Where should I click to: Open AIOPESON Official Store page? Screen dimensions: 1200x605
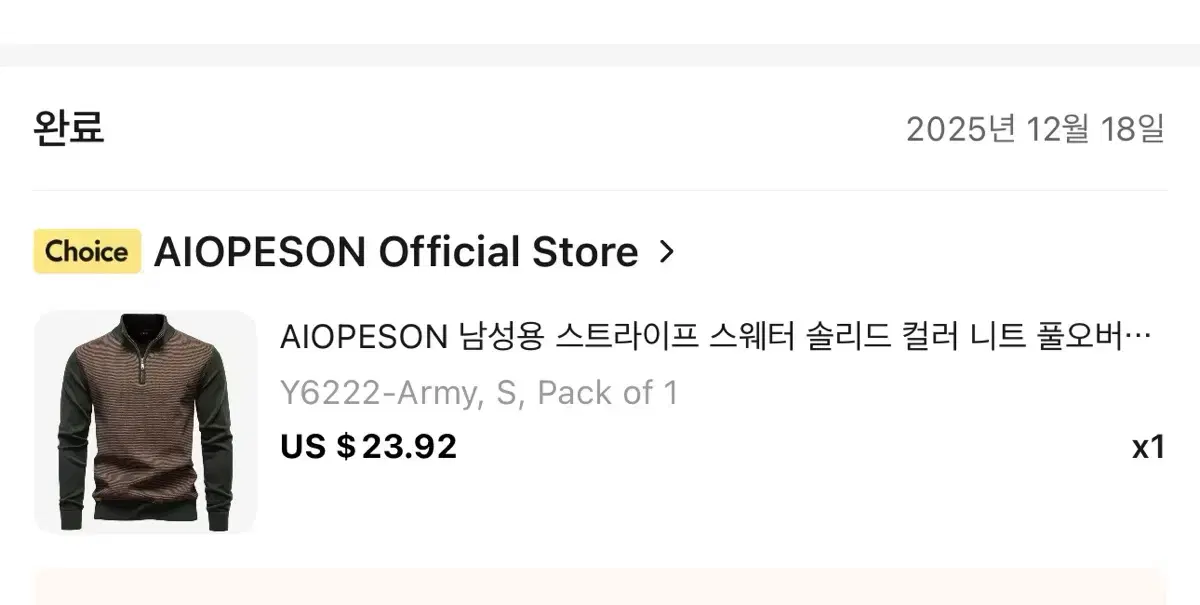point(395,252)
